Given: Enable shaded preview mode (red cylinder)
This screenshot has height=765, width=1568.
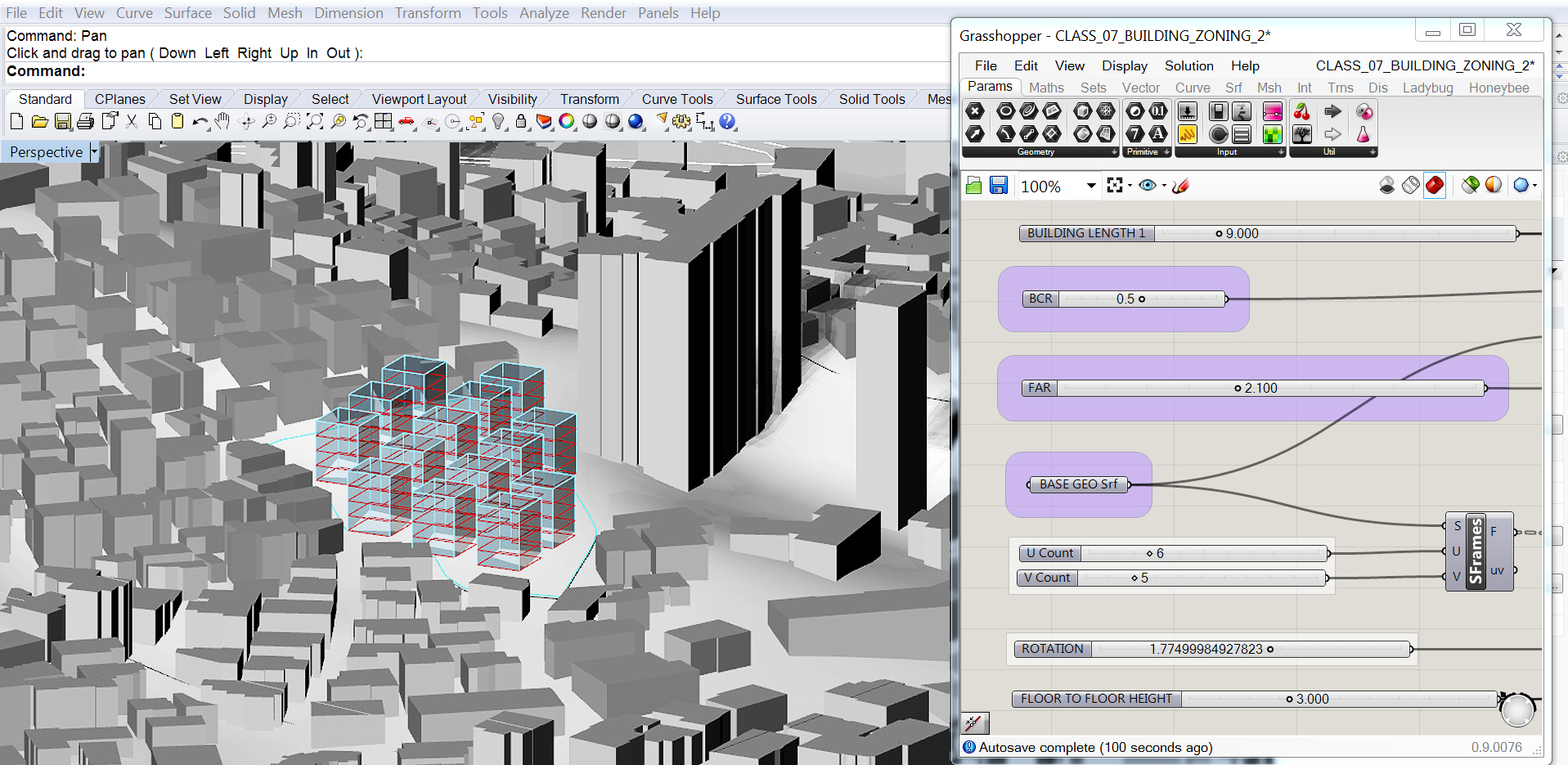Looking at the screenshot, I should 1434,186.
